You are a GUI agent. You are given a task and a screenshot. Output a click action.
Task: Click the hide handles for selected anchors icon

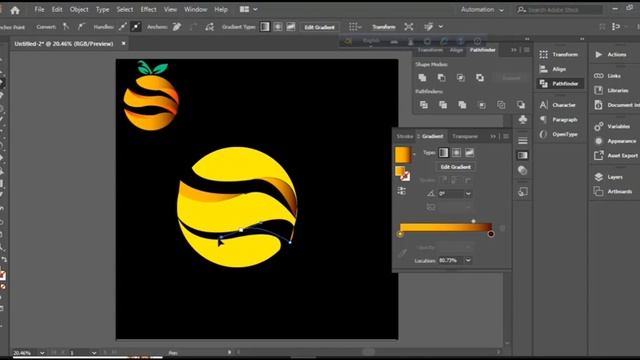click(136, 27)
